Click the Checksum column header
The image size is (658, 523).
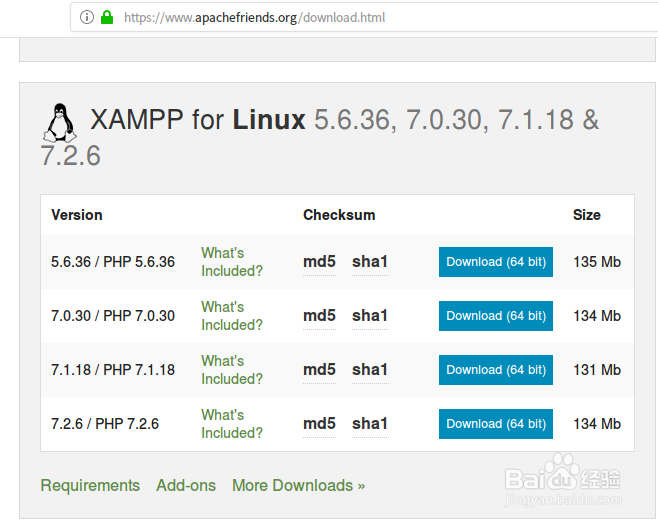339,215
